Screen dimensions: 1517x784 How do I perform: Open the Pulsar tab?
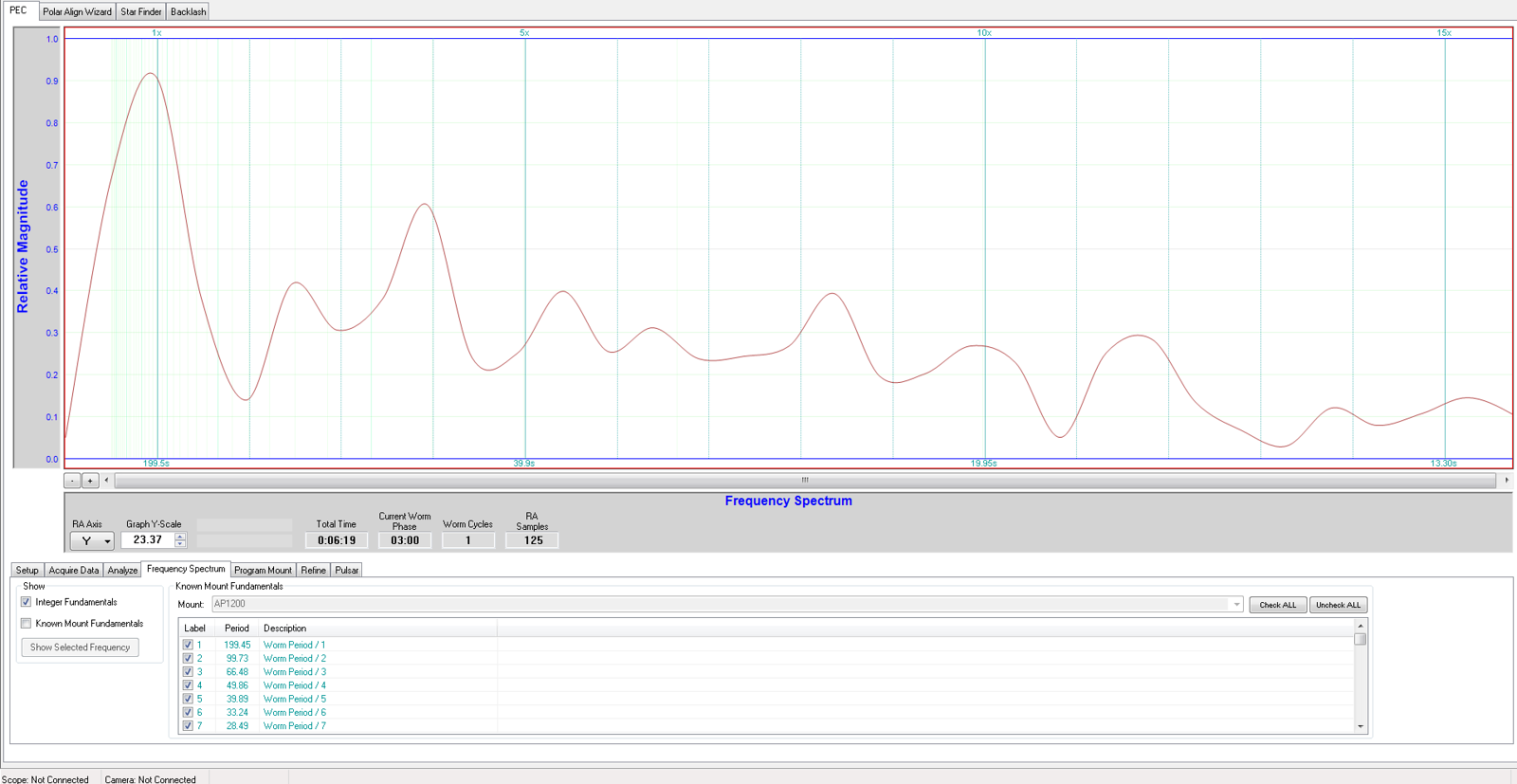(347, 570)
